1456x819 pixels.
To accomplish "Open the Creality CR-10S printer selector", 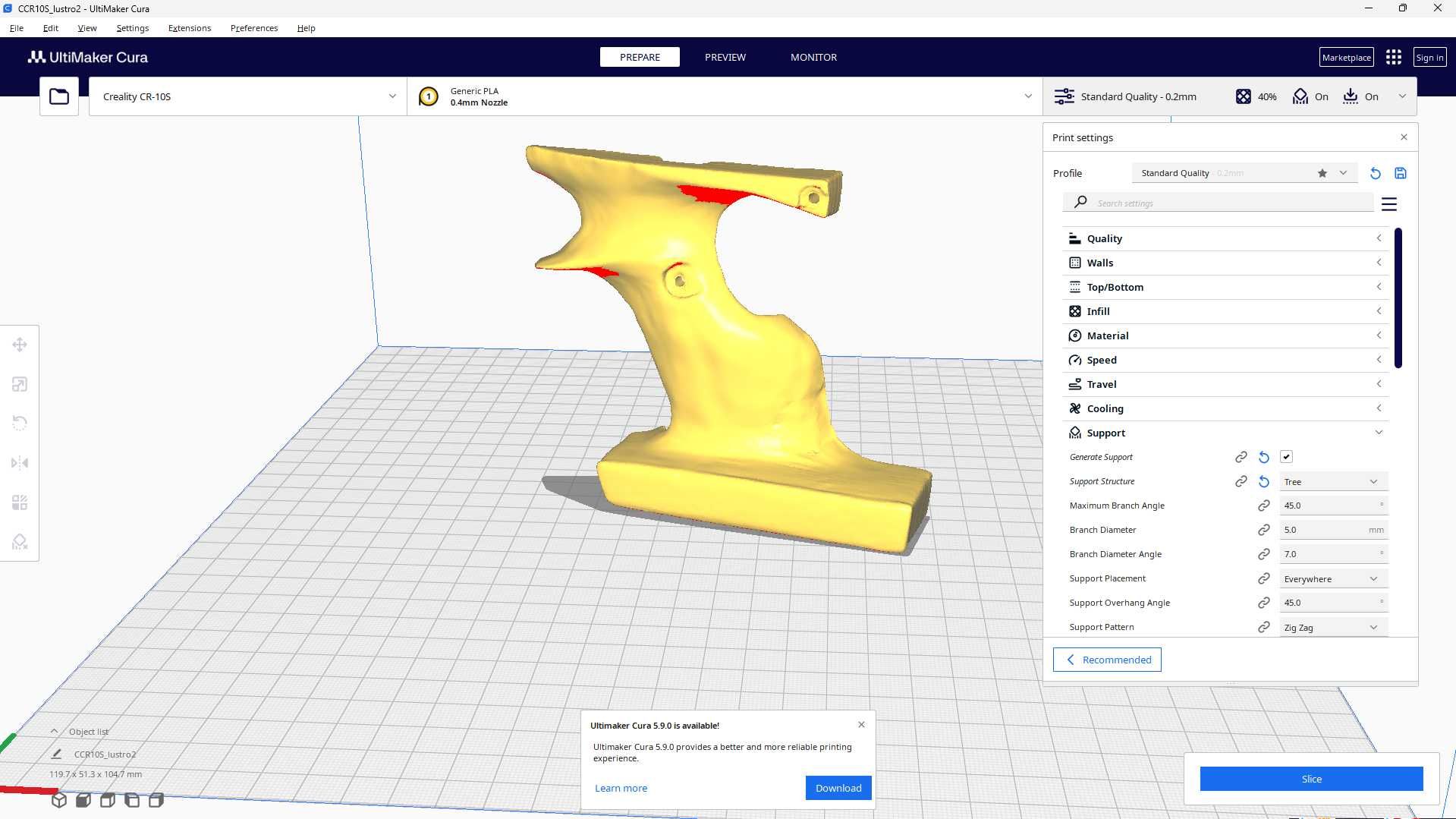I will click(248, 96).
